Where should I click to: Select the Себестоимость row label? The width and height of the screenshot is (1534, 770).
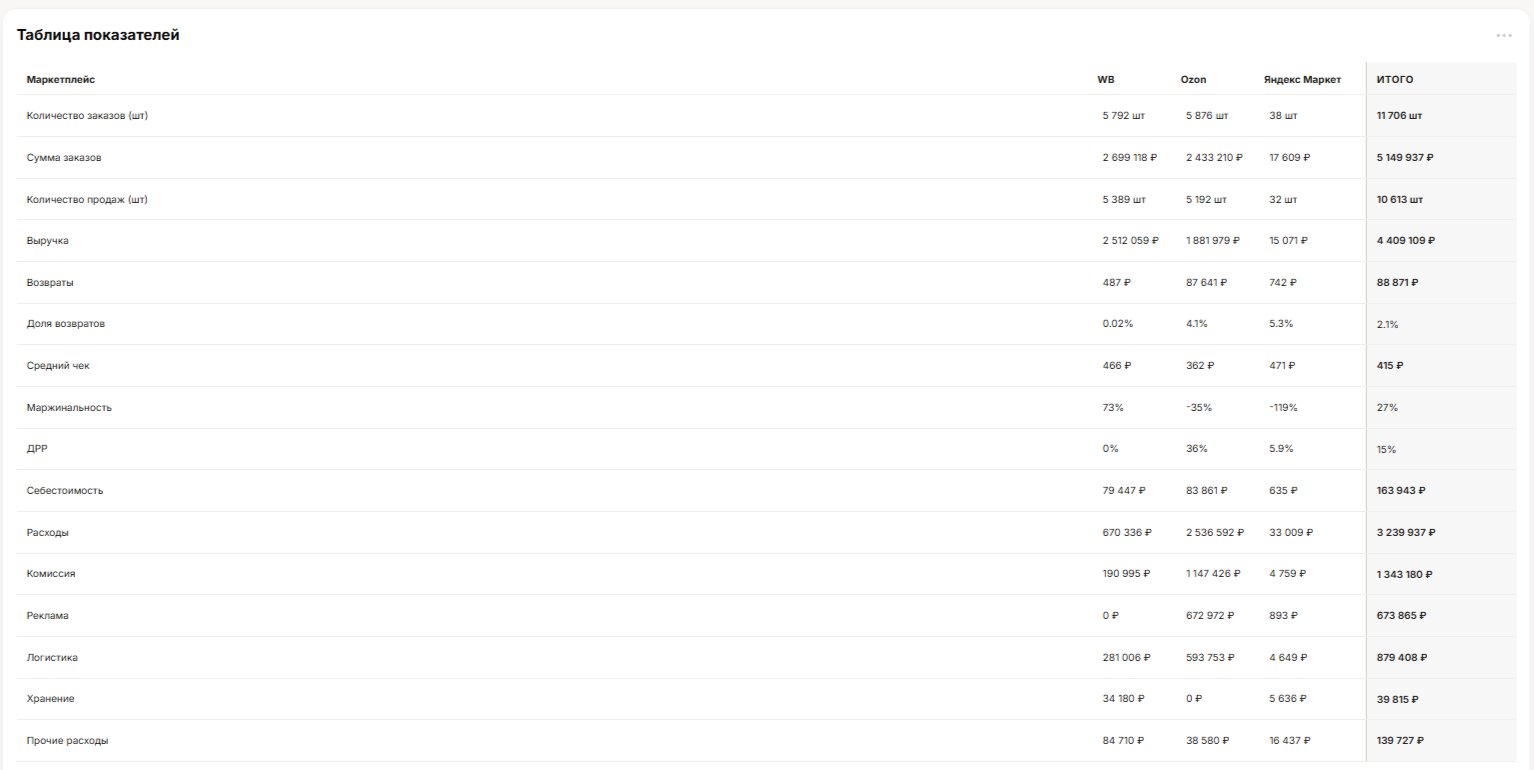tap(65, 491)
